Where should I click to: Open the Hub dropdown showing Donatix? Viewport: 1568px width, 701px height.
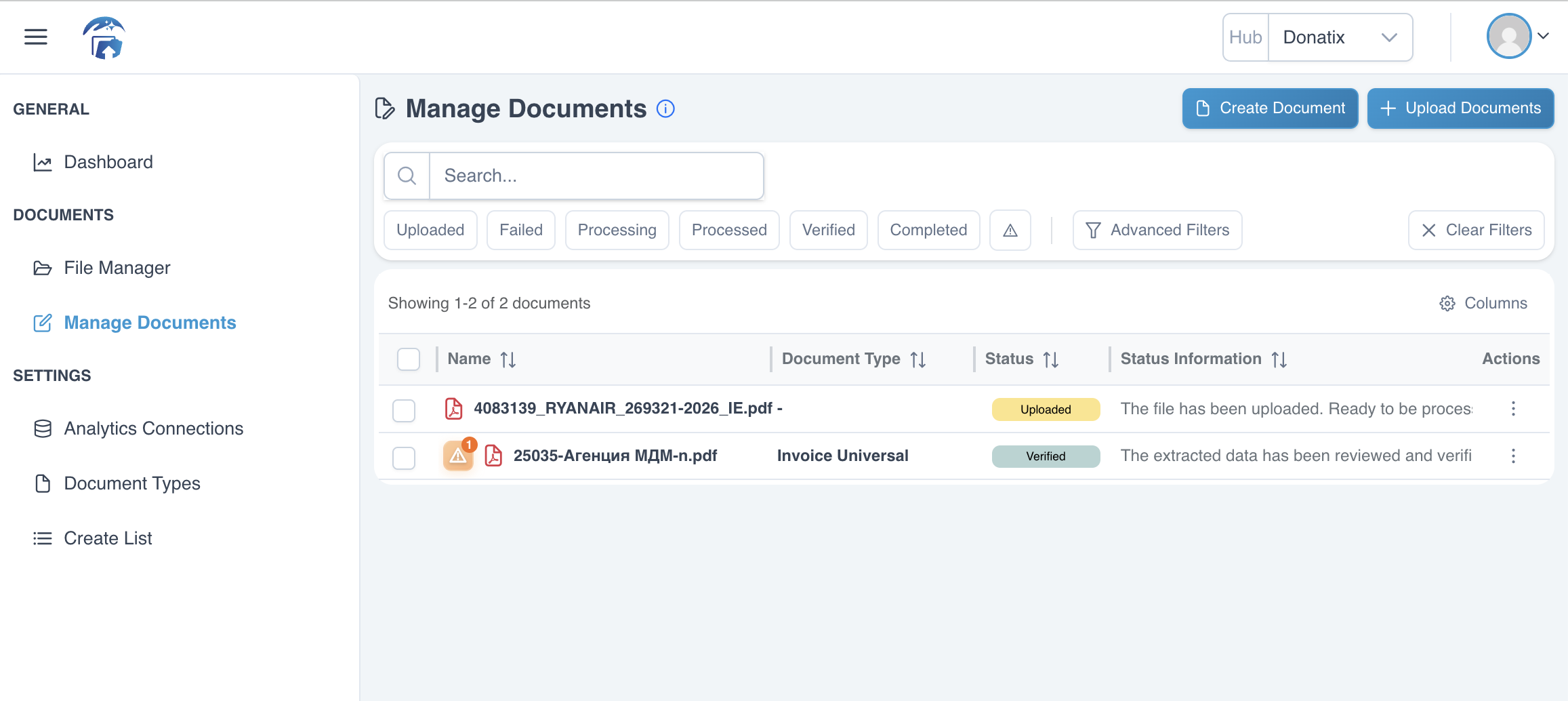(x=1340, y=37)
